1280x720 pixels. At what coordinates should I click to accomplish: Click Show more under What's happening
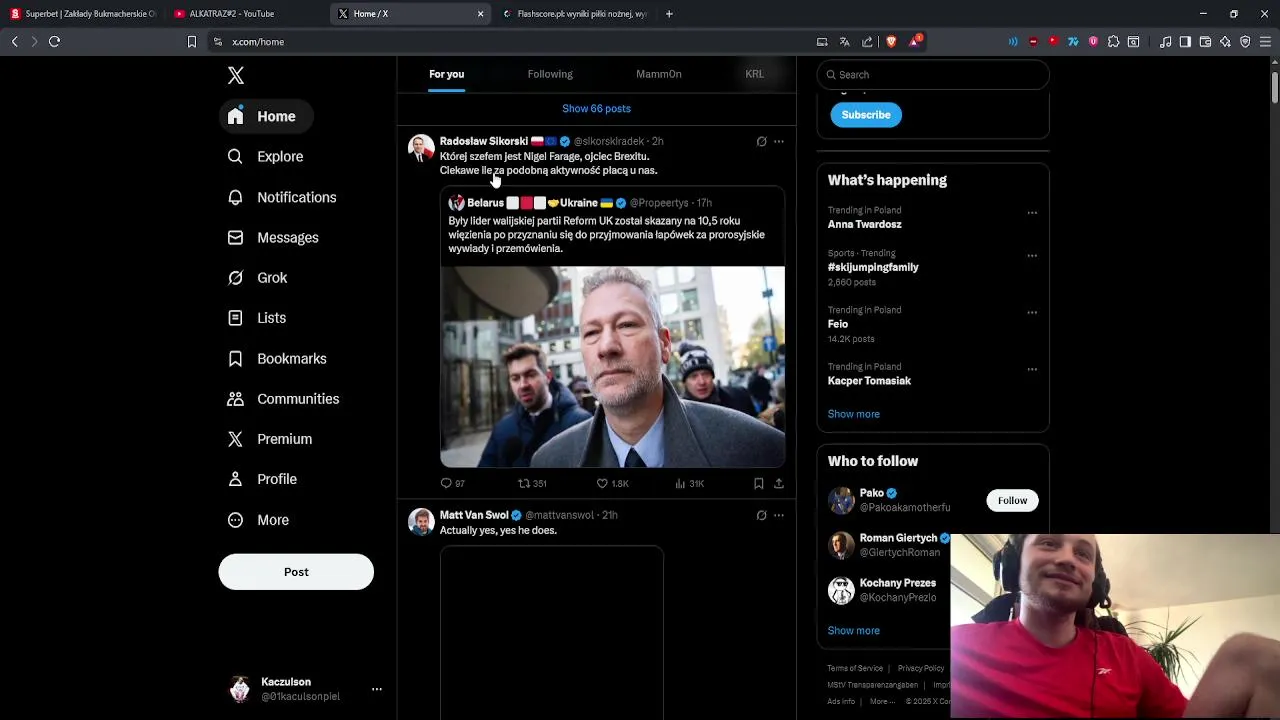pos(853,414)
